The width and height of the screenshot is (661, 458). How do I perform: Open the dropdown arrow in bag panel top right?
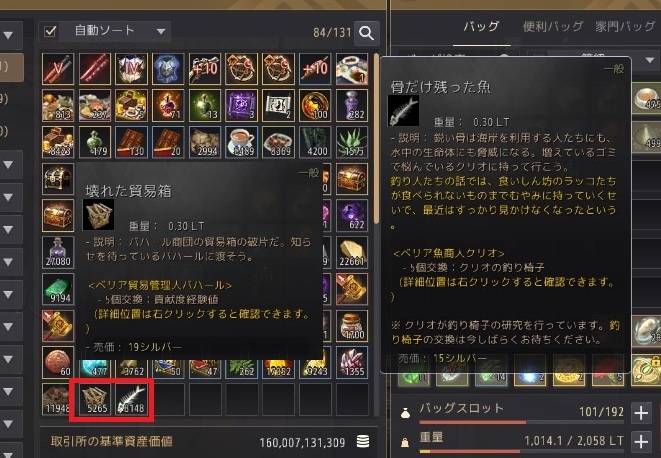coord(650,60)
